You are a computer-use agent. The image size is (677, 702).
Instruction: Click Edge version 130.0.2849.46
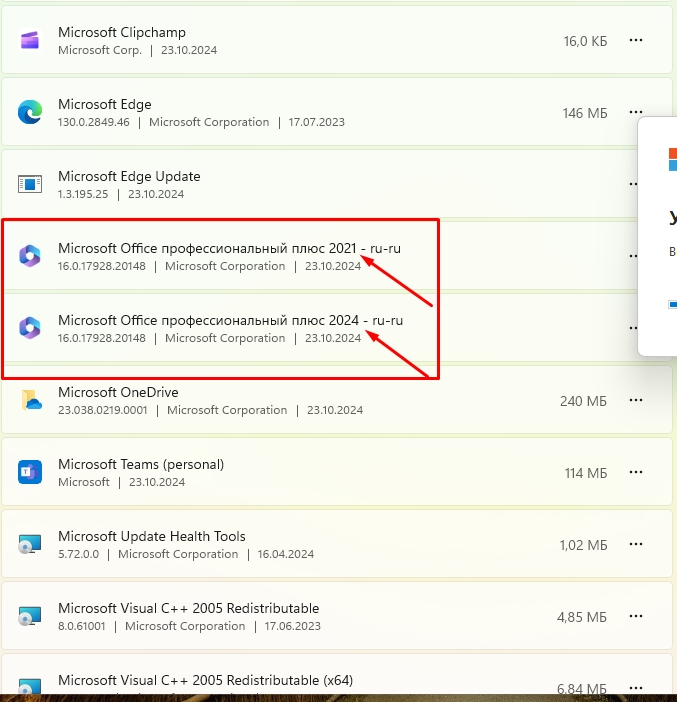(94, 122)
